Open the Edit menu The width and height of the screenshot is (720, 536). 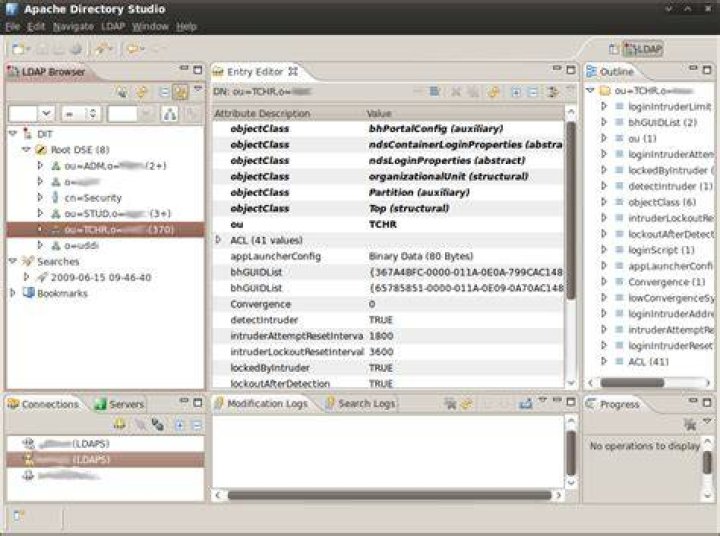pyautogui.click(x=36, y=27)
